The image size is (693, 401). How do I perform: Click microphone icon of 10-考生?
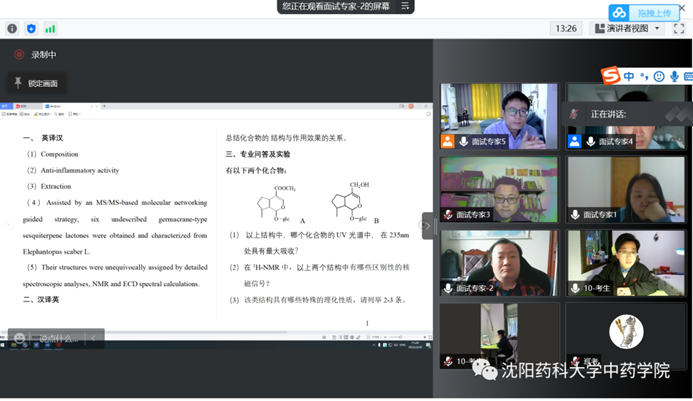tap(575, 288)
